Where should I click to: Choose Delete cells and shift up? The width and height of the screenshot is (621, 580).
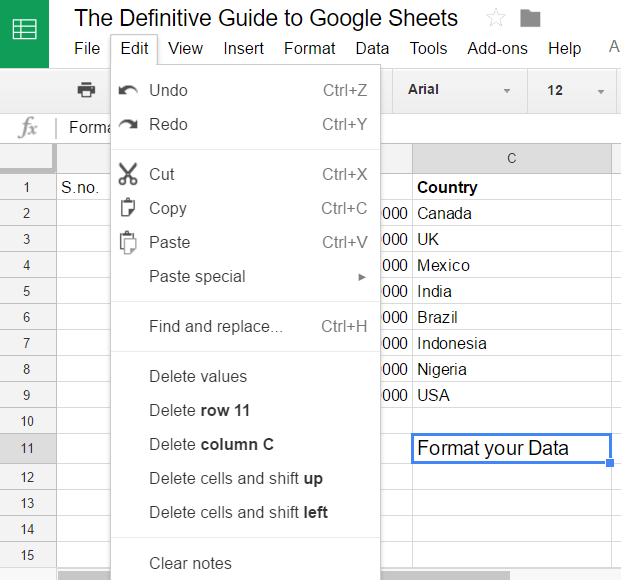pos(246,479)
